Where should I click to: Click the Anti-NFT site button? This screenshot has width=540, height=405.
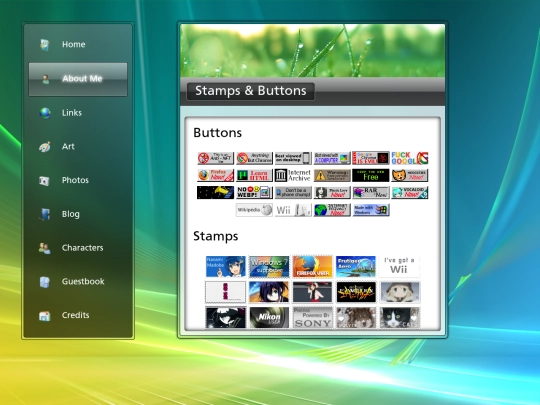(x=216, y=158)
